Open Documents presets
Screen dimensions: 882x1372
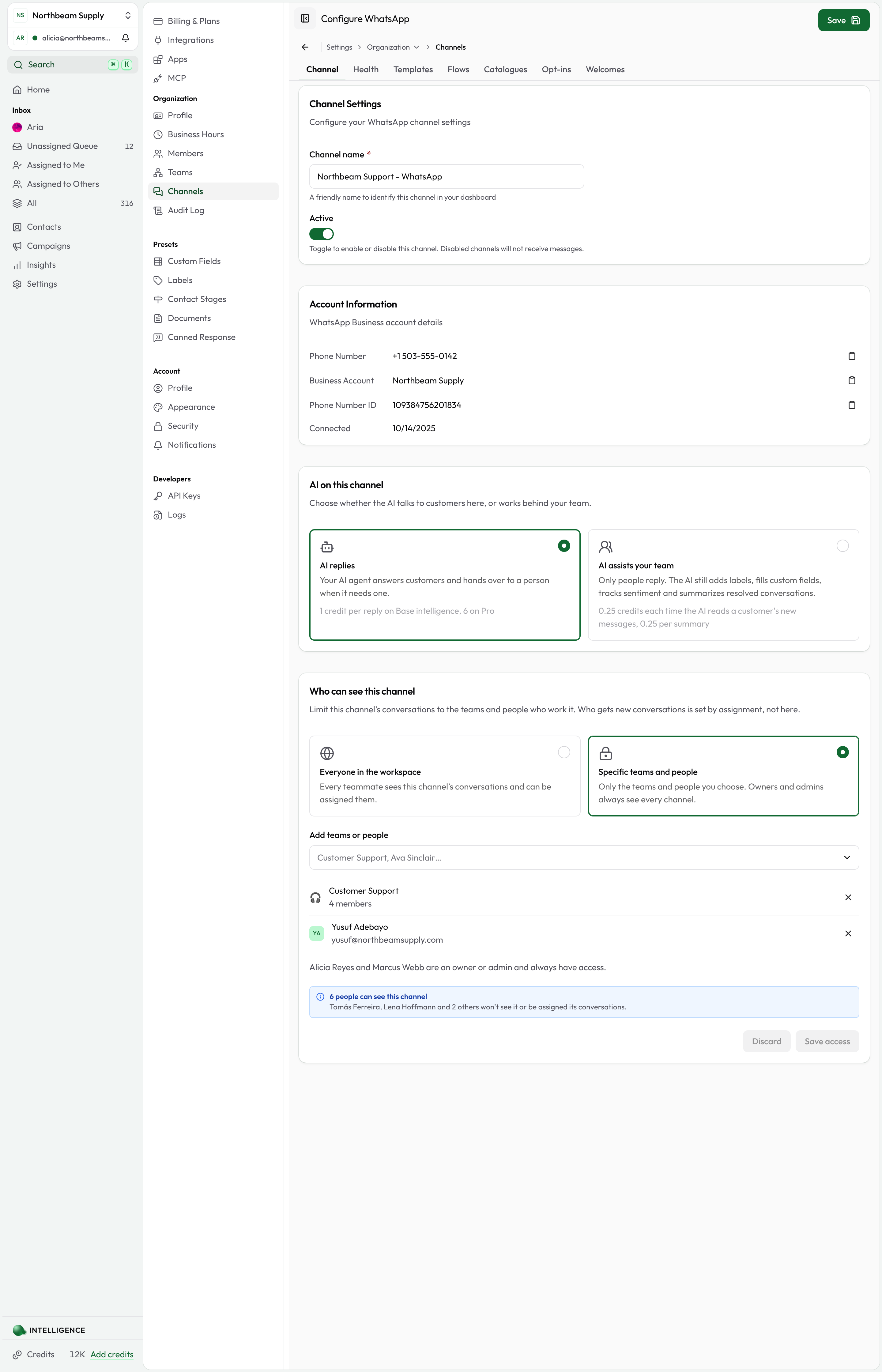tap(213, 318)
